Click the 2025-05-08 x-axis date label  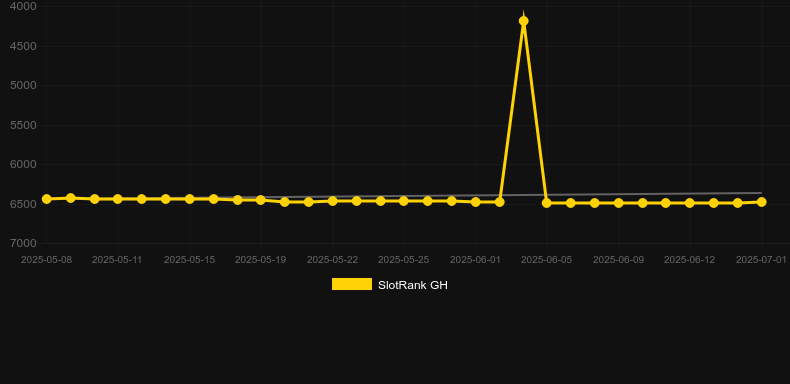pos(46,260)
